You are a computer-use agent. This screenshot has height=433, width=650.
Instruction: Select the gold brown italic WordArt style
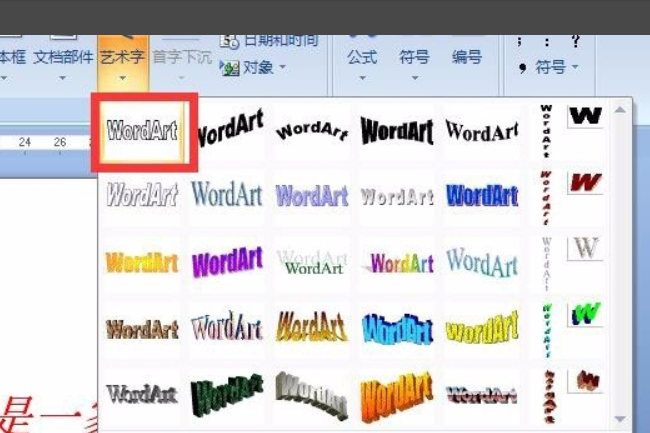pos(312,327)
